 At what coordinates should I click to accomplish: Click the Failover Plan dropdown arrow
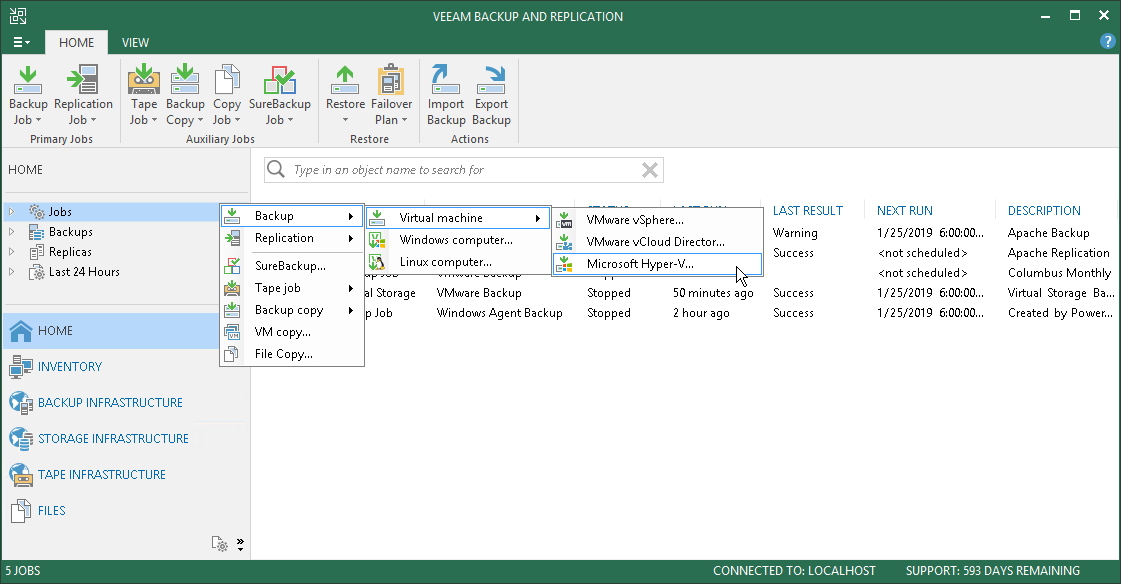coord(404,120)
